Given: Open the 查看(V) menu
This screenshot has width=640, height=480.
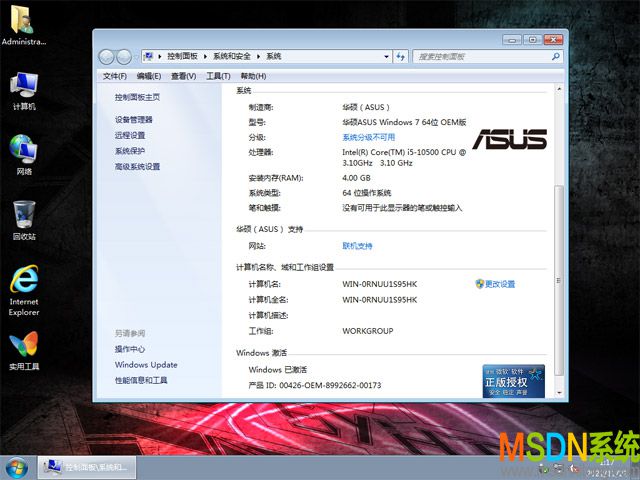Looking at the screenshot, I should pos(183,76).
